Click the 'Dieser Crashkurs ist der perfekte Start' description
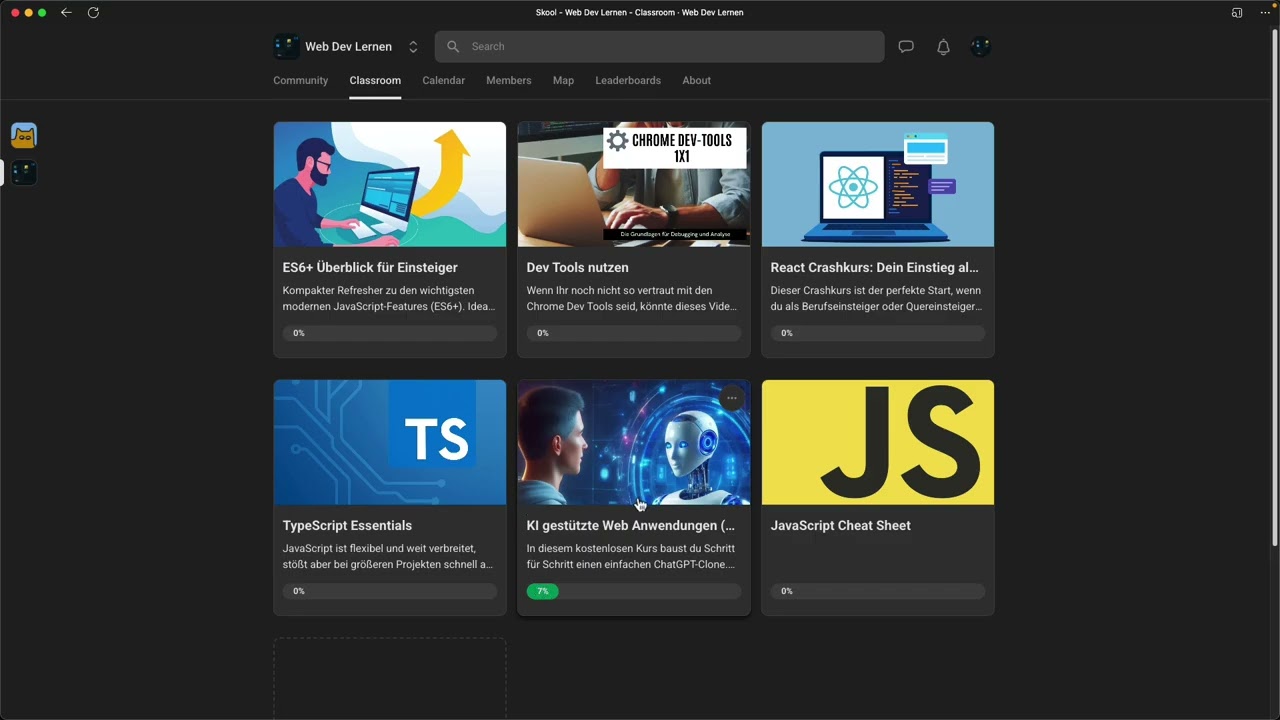 [x=877, y=298]
